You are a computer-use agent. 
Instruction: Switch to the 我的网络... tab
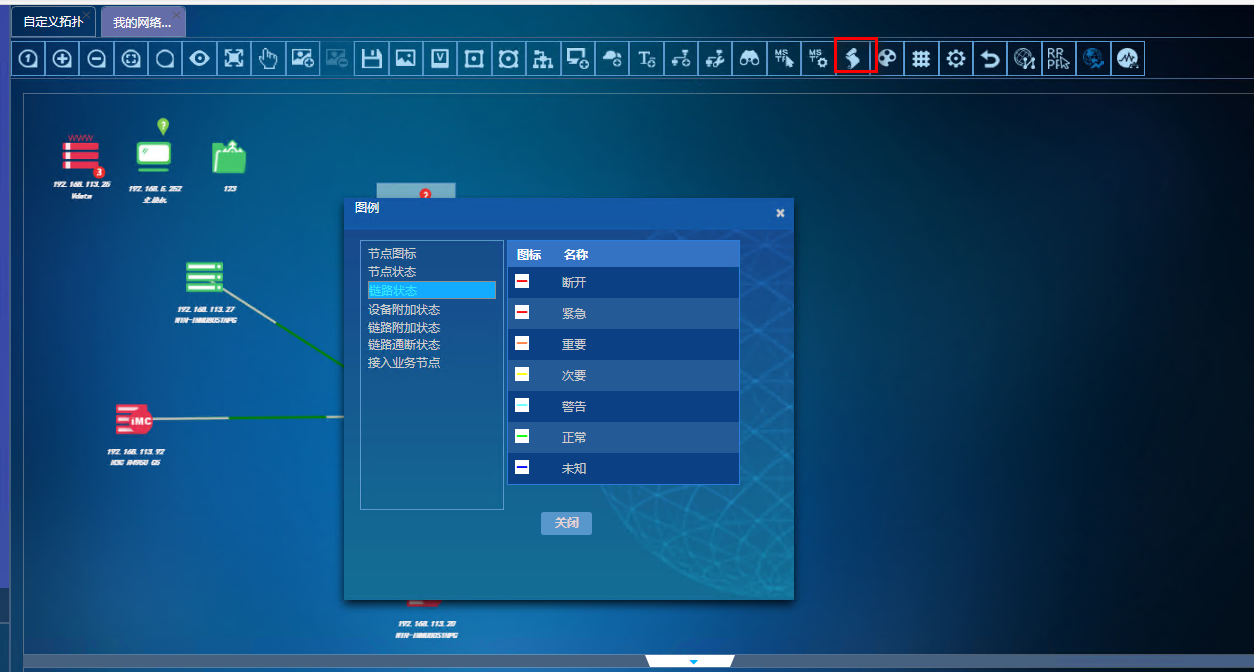pyautogui.click(x=142, y=22)
